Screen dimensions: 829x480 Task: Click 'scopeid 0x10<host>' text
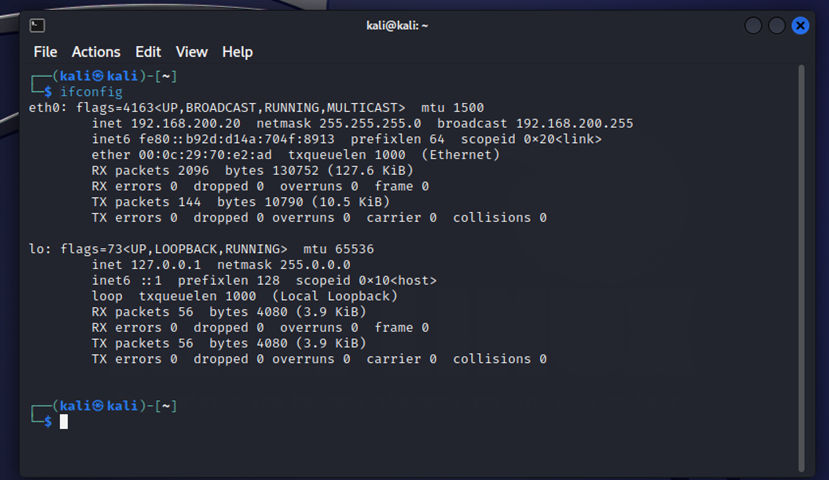(366, 280)
